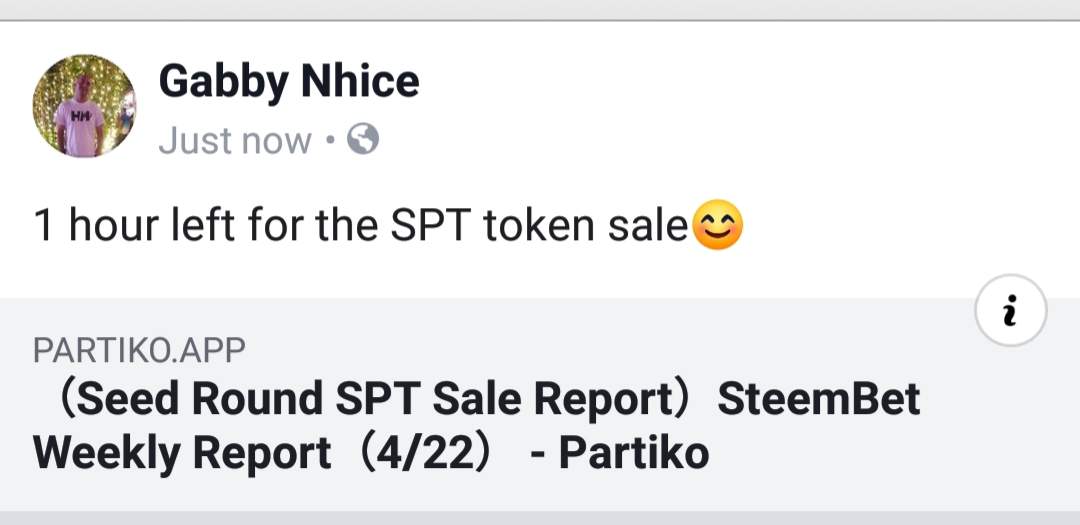
Task: Click the word "Nhice" in the author name
Action: coord(356,81)
